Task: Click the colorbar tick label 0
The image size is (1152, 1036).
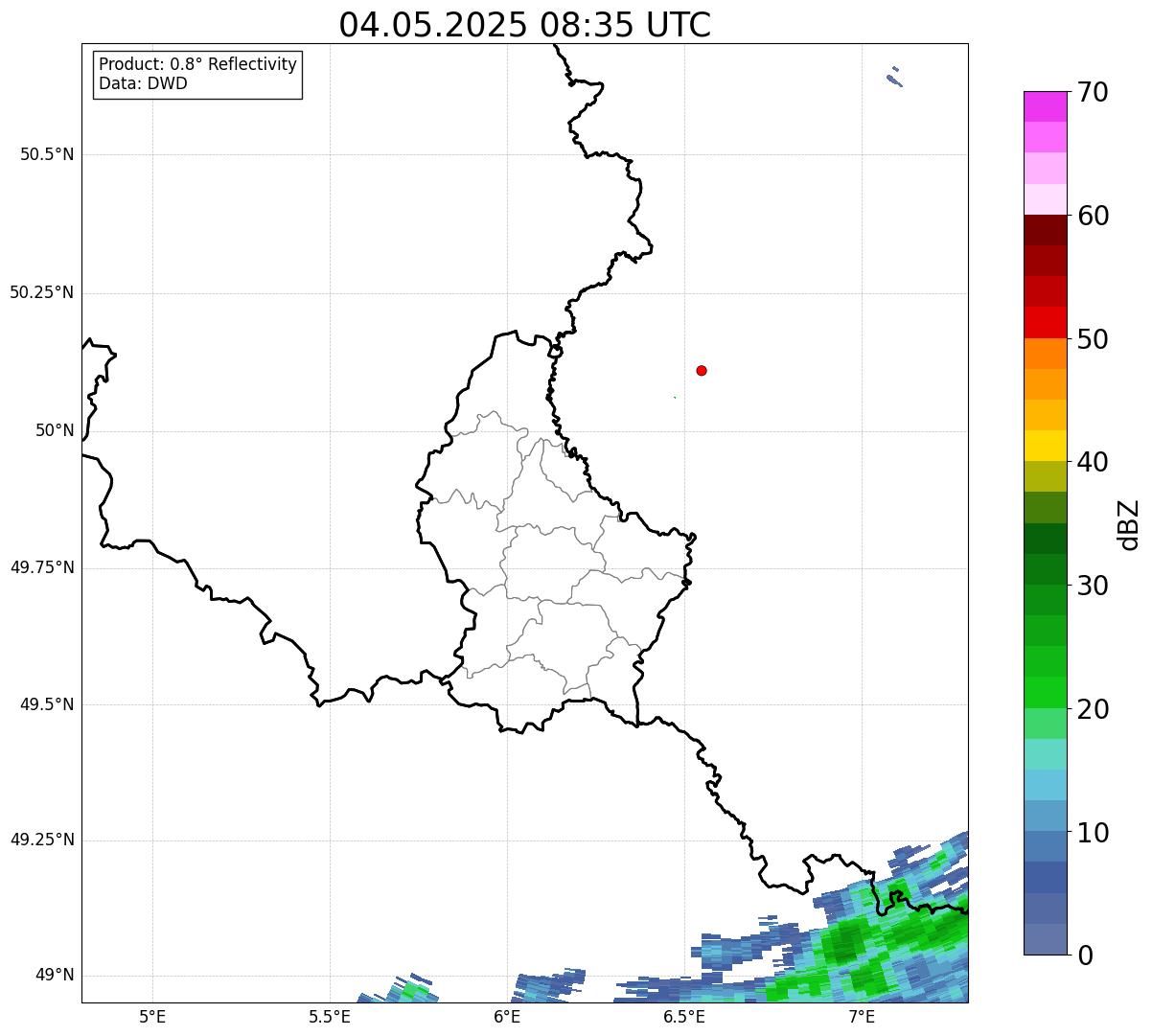Action: tap(1084, 955)
